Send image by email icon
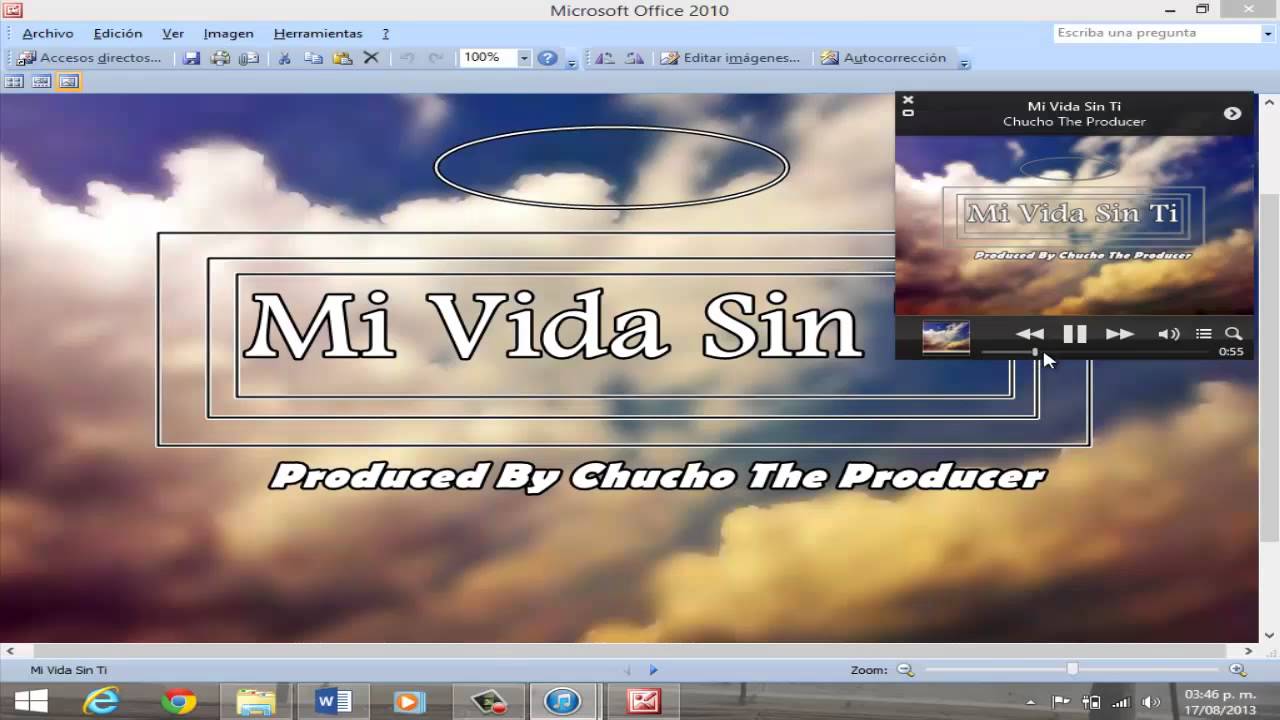 [x=249, y=58]
